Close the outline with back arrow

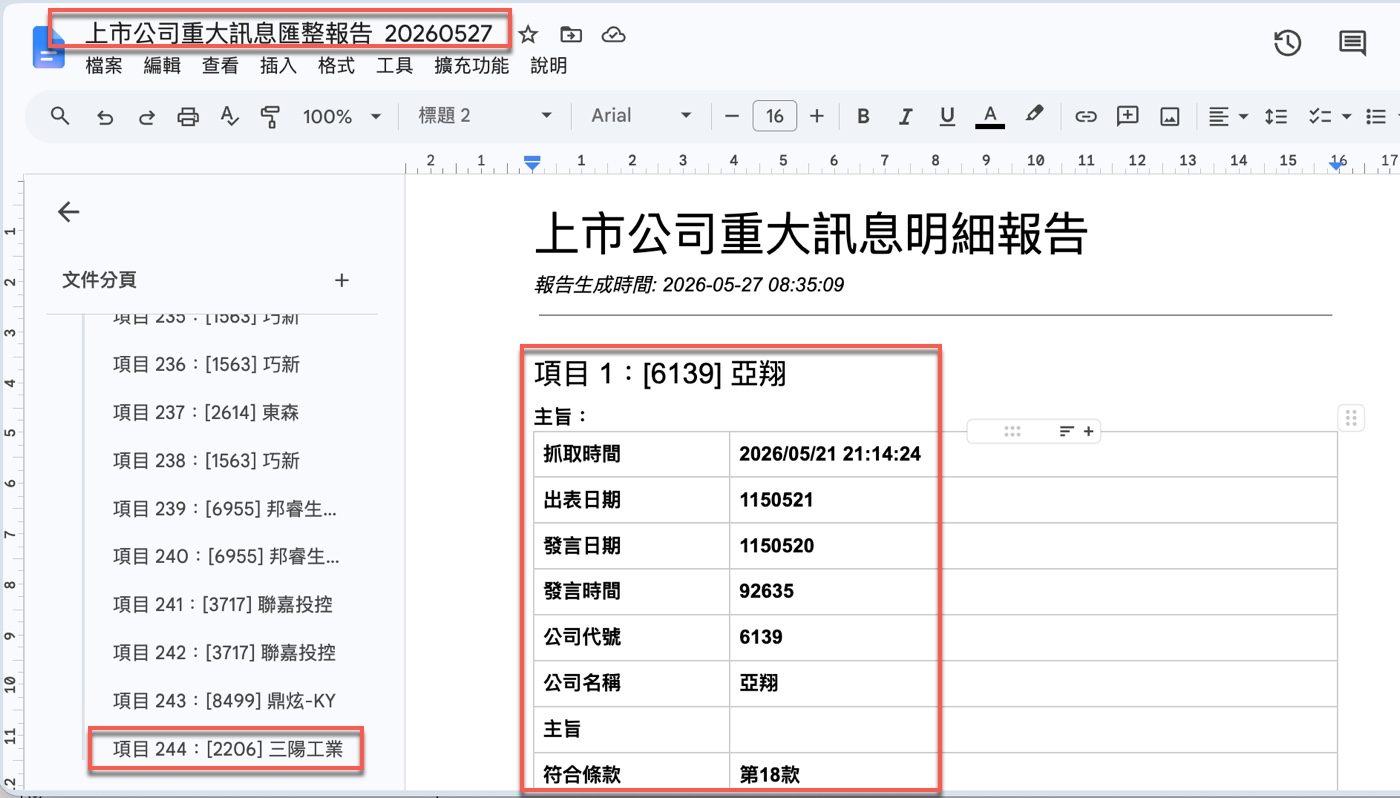pos(68,211)
